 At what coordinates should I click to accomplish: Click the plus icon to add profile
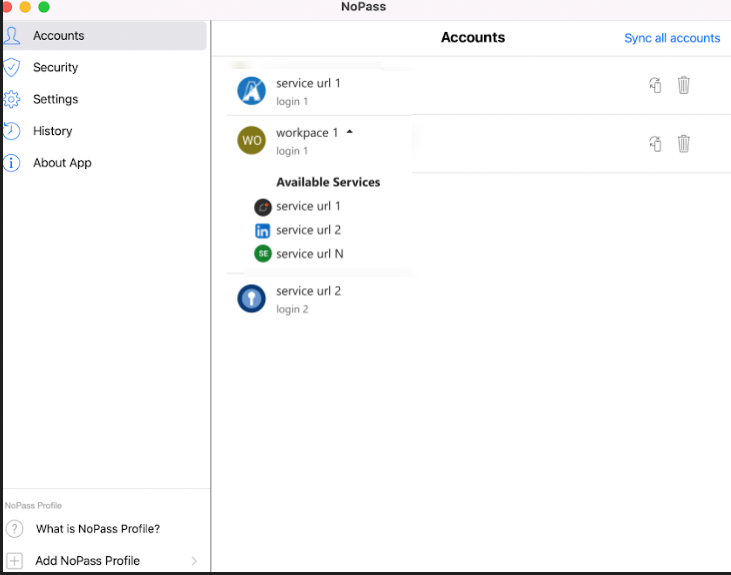[x=14, y=561]
